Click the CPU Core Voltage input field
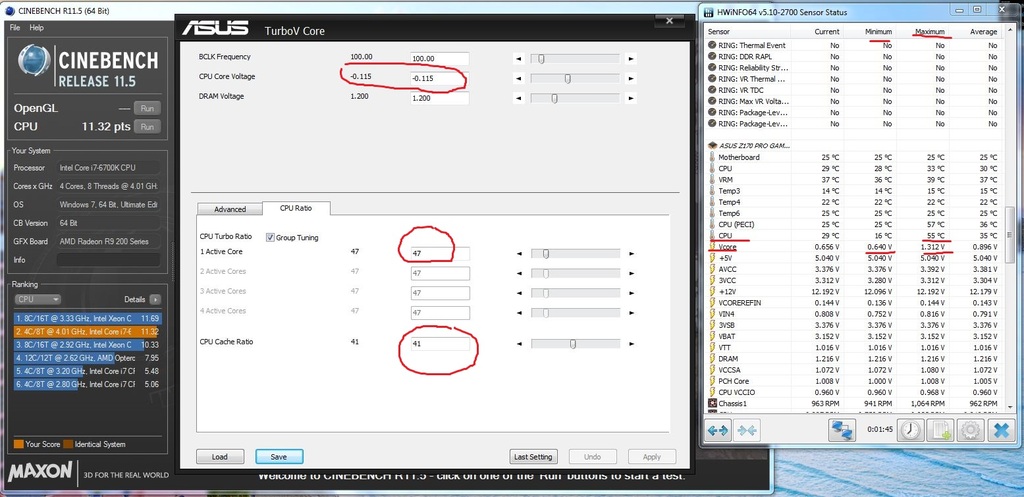 (x=440, y=78)
